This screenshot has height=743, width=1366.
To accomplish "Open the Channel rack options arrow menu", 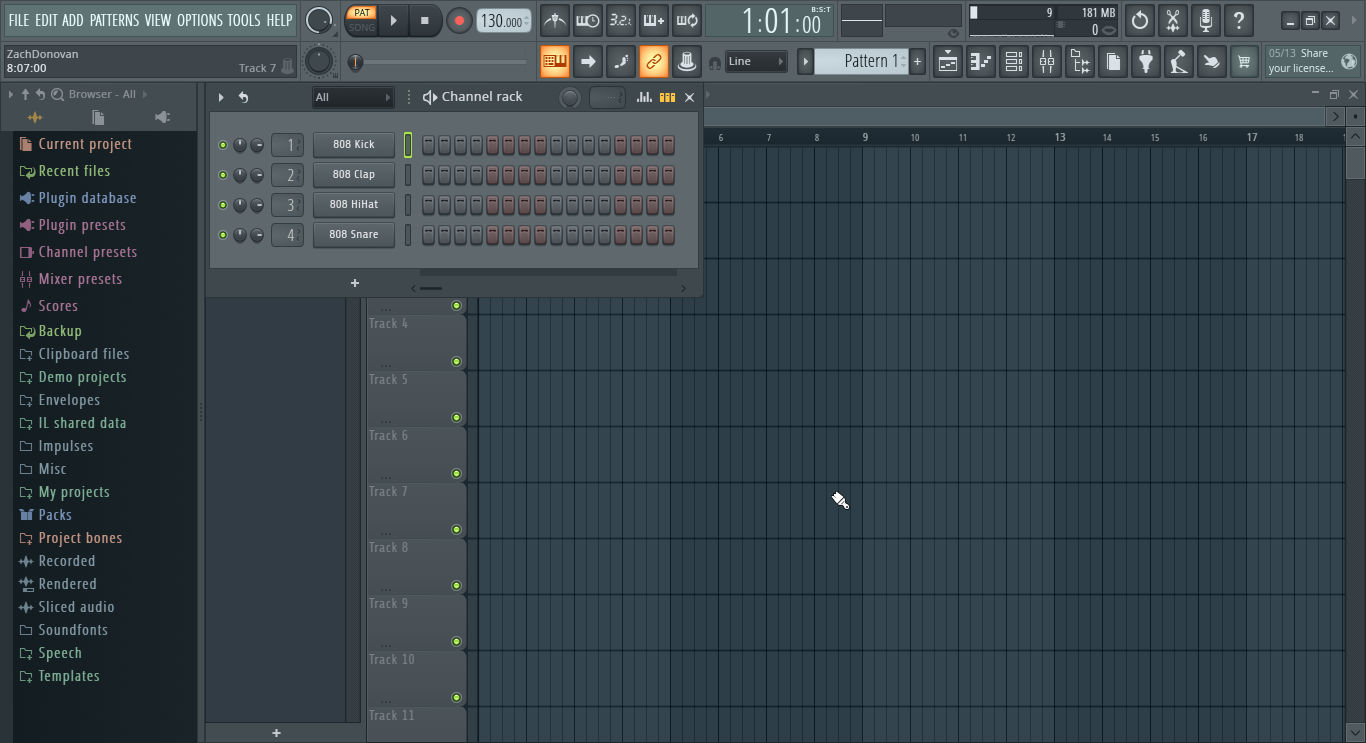I will 221,97.
